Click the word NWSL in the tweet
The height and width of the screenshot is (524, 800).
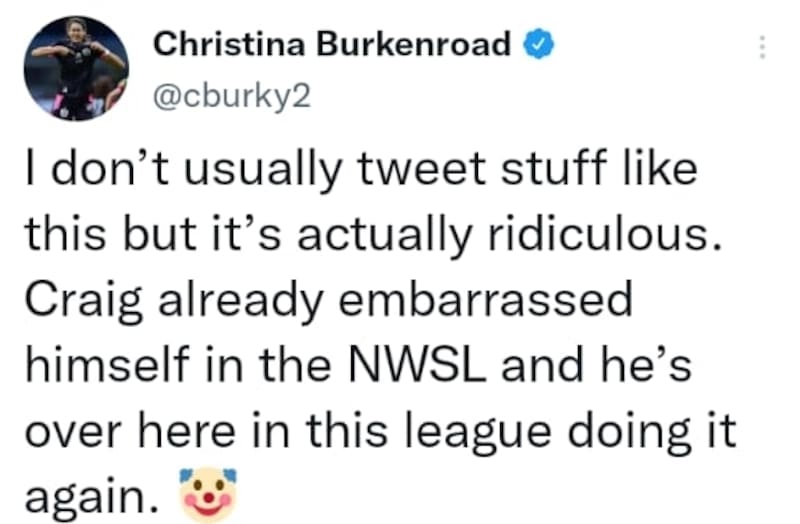pos(417,364)
